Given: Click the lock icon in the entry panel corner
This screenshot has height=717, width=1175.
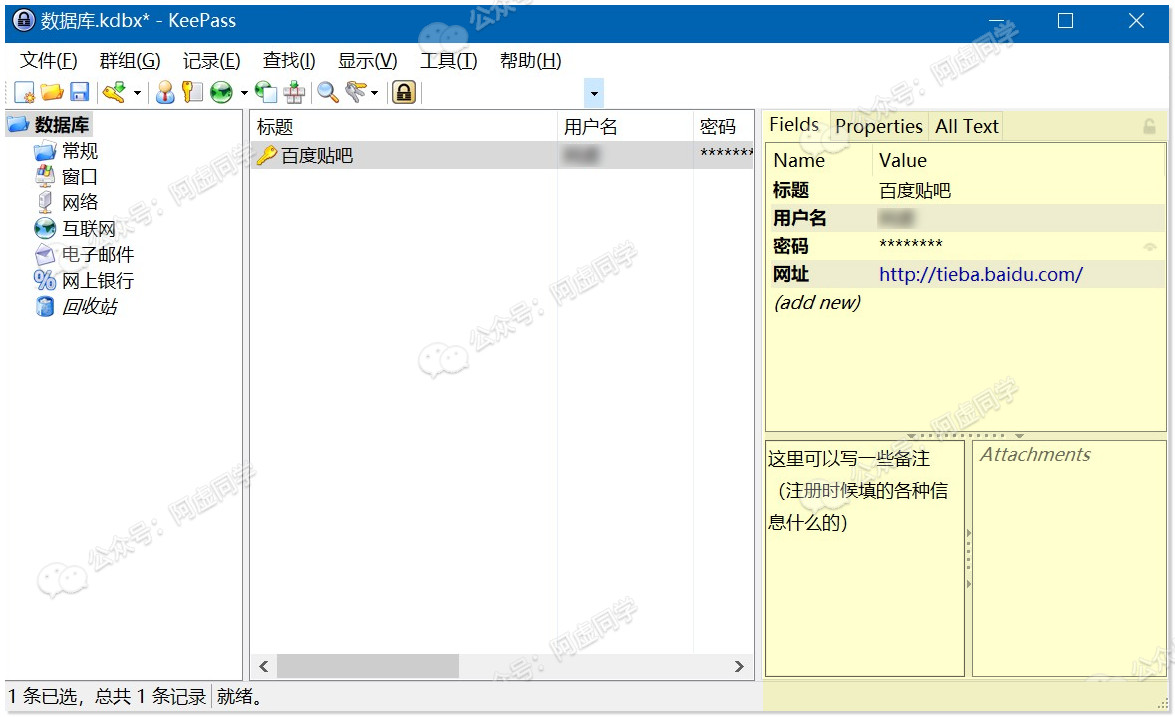Looking at the screenshot, I should click(1150, 127).
